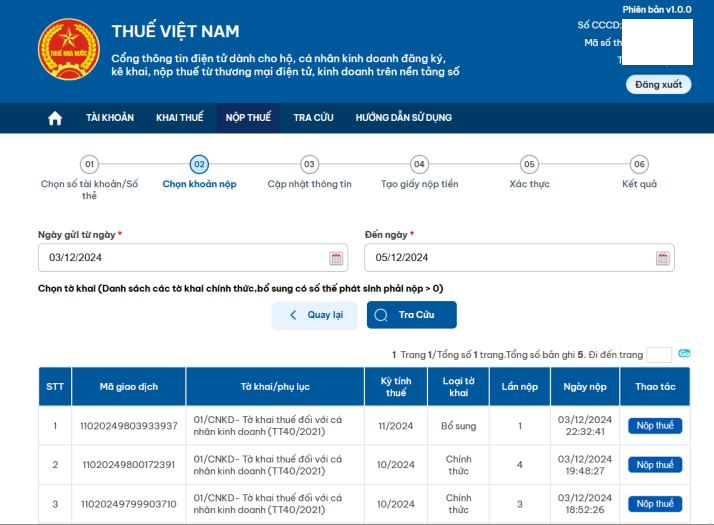Open the TÀI KHOẢN menu

[110, 118]
